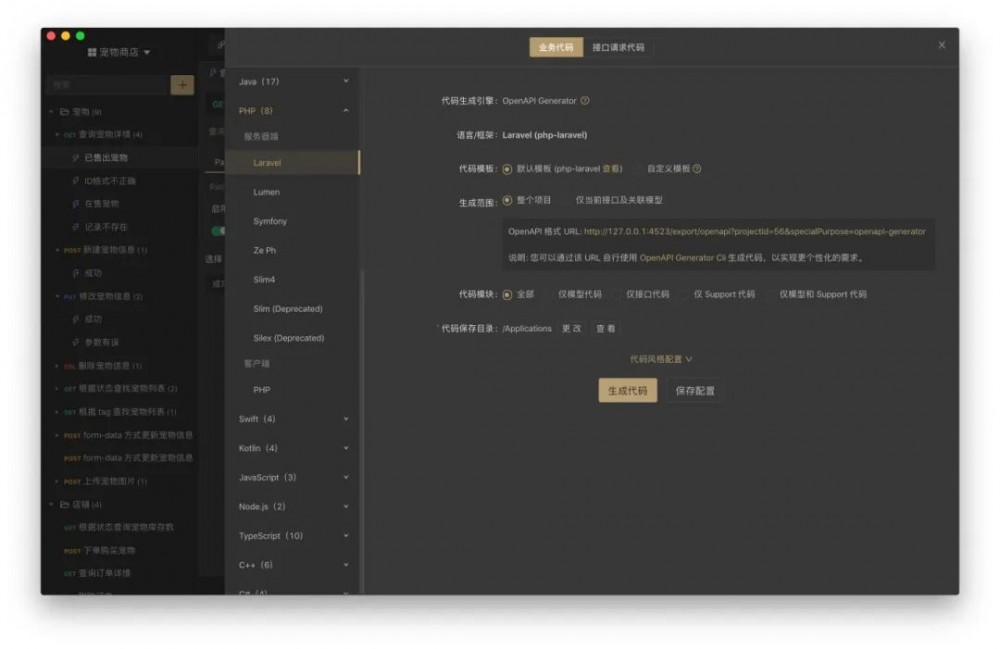The height and width of the screenshot is (649, 1000).
Task: Select the Lumen framework option
Action: click(x=266, y=191)
